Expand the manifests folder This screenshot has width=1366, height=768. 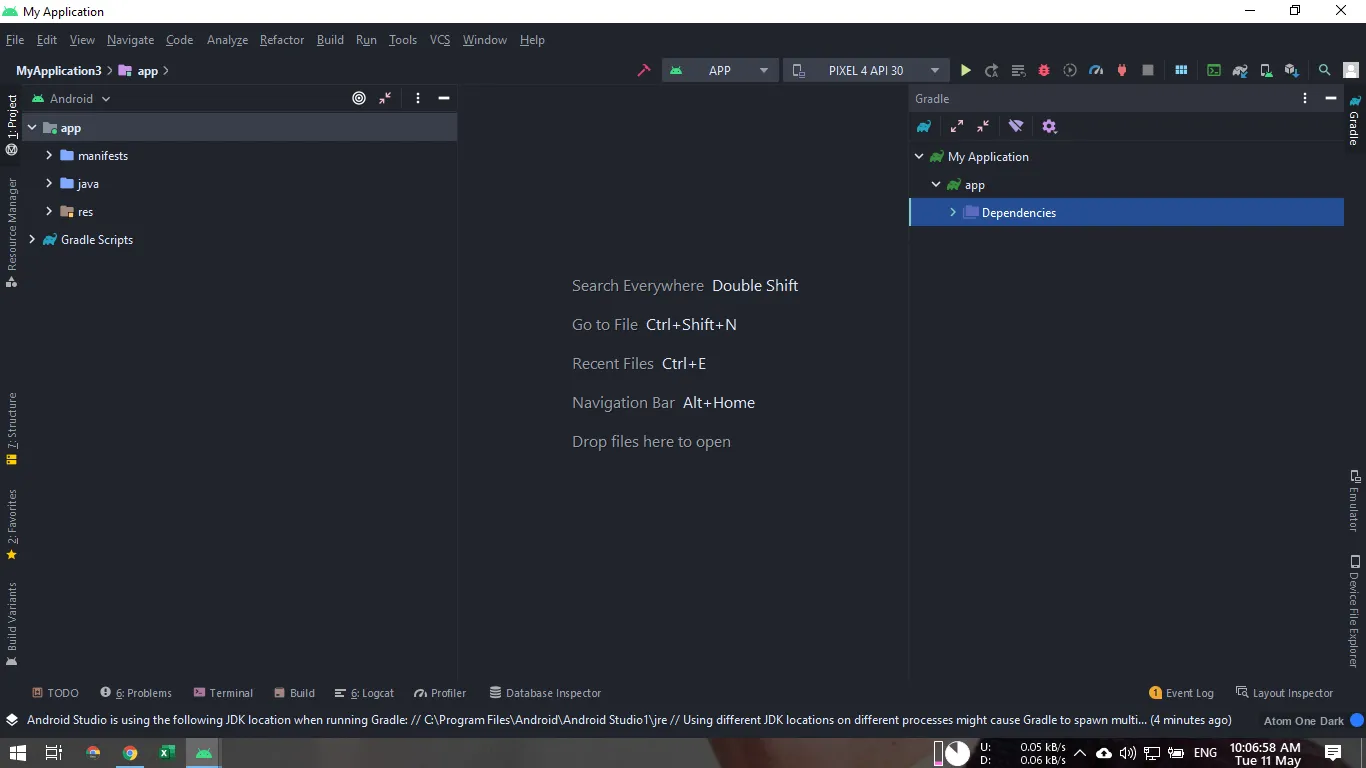coord(49,156)
